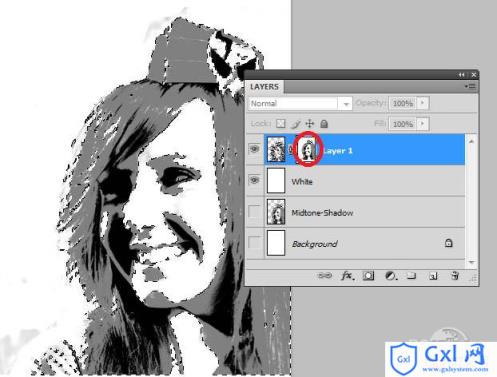
Task: Enable lock position move icon
Action: 310,124
